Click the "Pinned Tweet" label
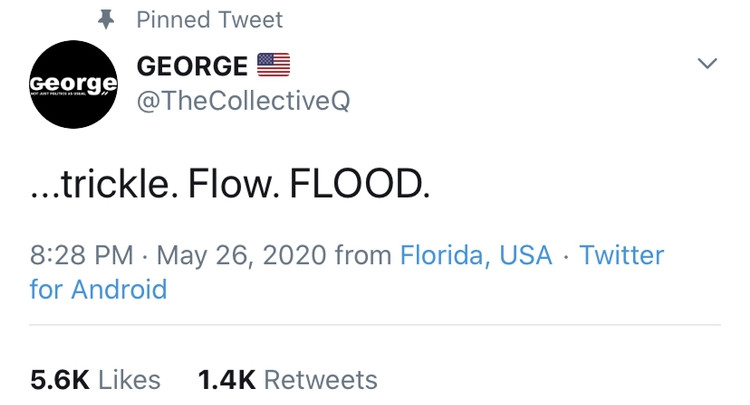This screenshot has height=405, width=750. (209, 20)
